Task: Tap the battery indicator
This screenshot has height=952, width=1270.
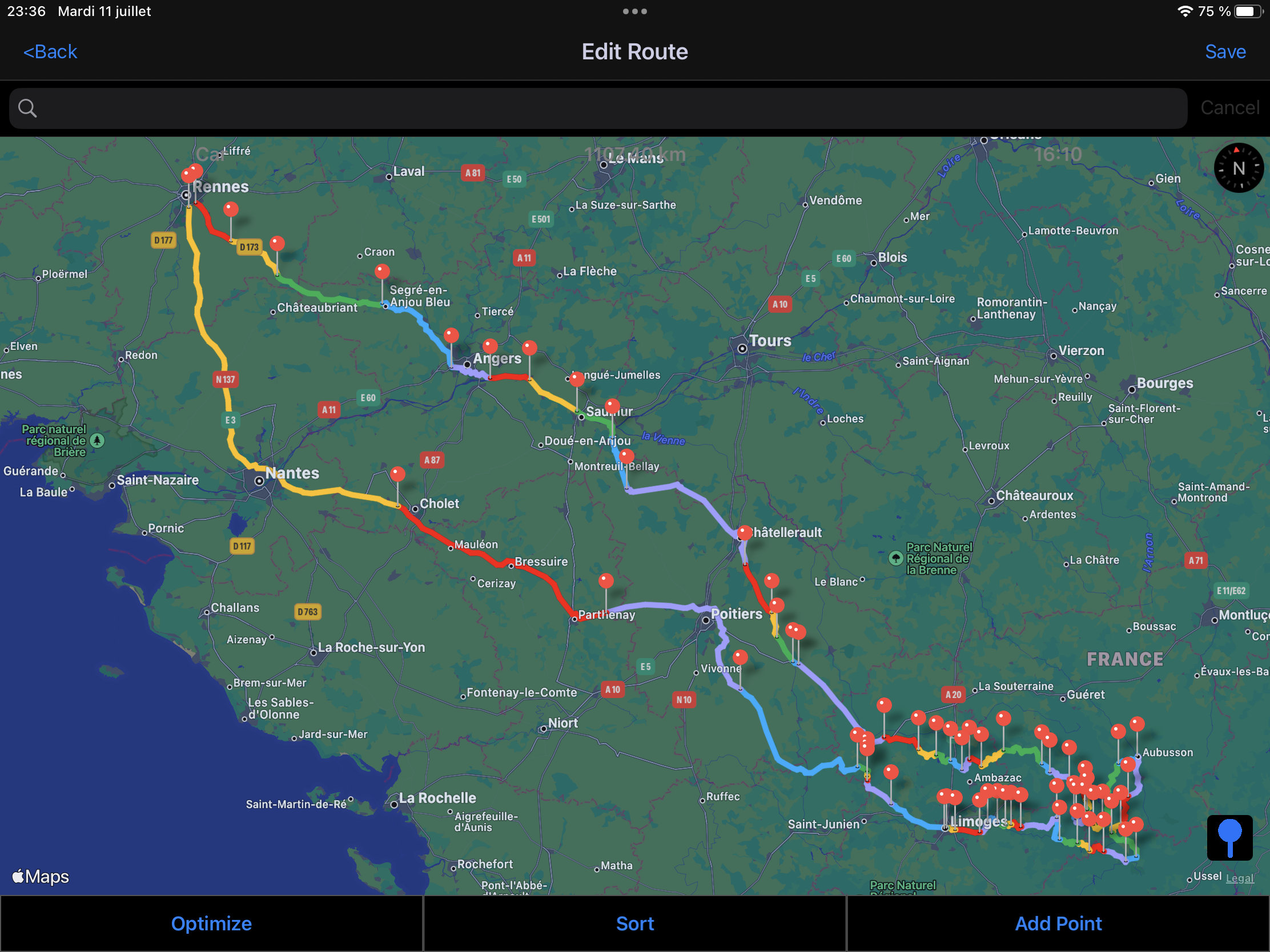Action: [x=1249, y=11]
